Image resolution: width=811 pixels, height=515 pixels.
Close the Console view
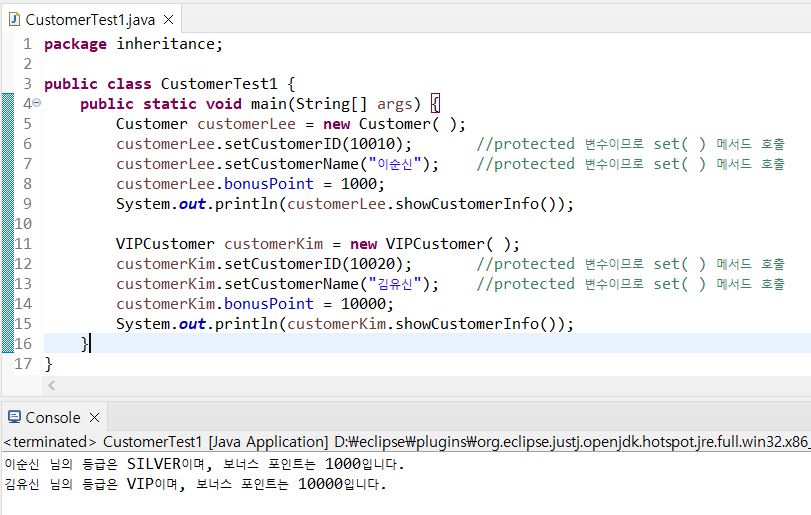coord(94,417)
